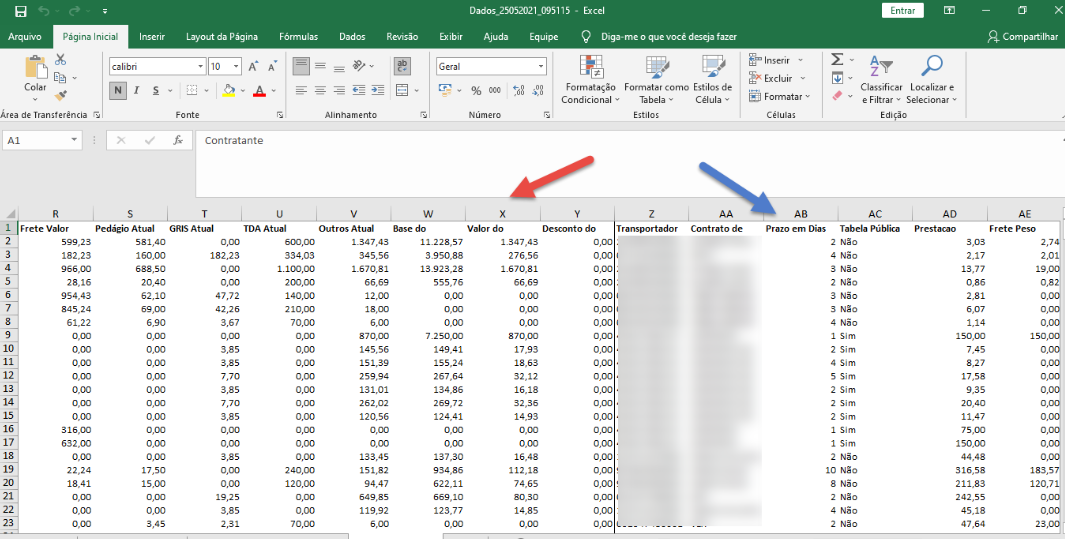Switch to the Fórmulas tab

click(298, 37)
